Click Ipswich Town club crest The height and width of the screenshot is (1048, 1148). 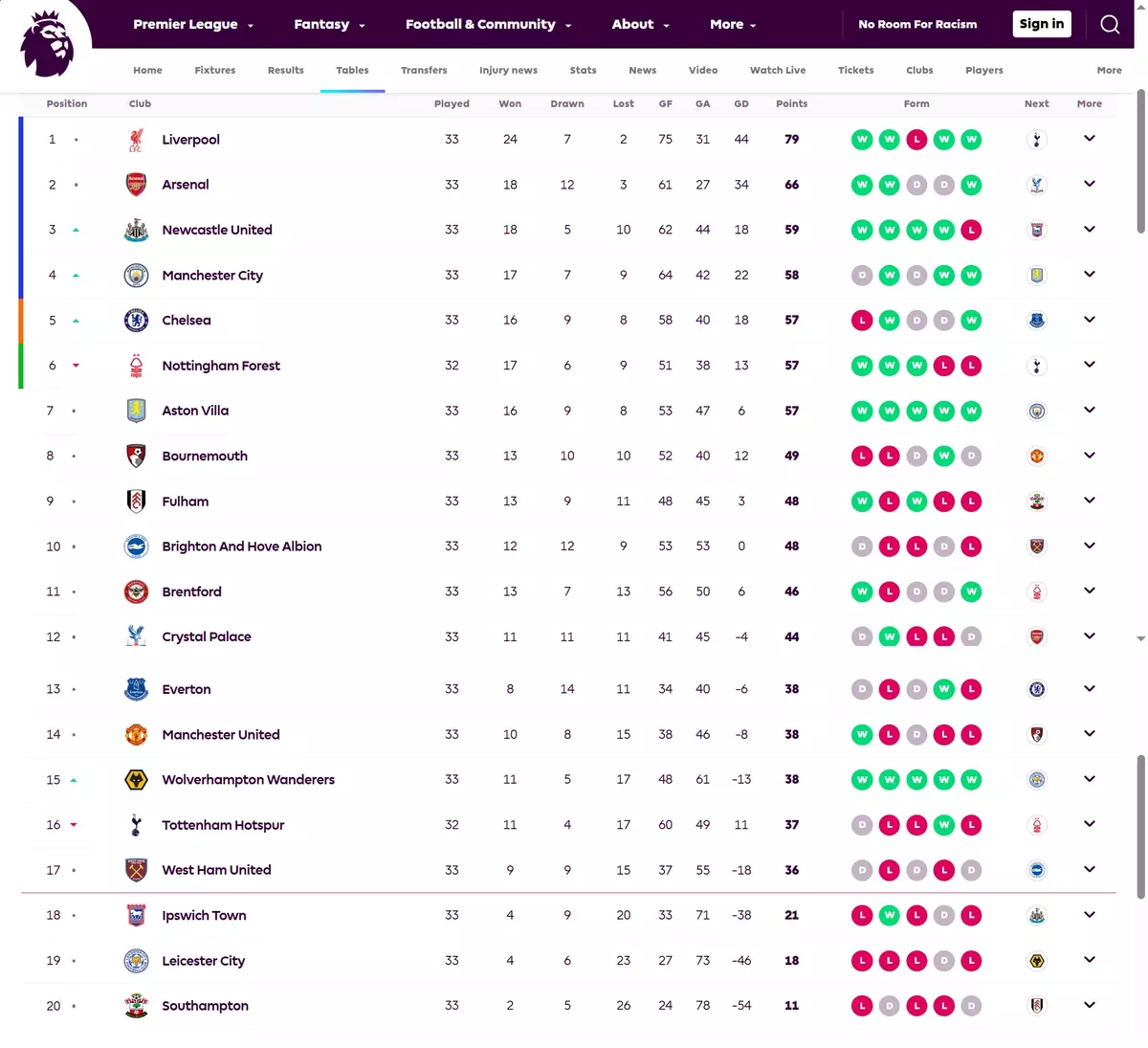[x=136, y=916]
